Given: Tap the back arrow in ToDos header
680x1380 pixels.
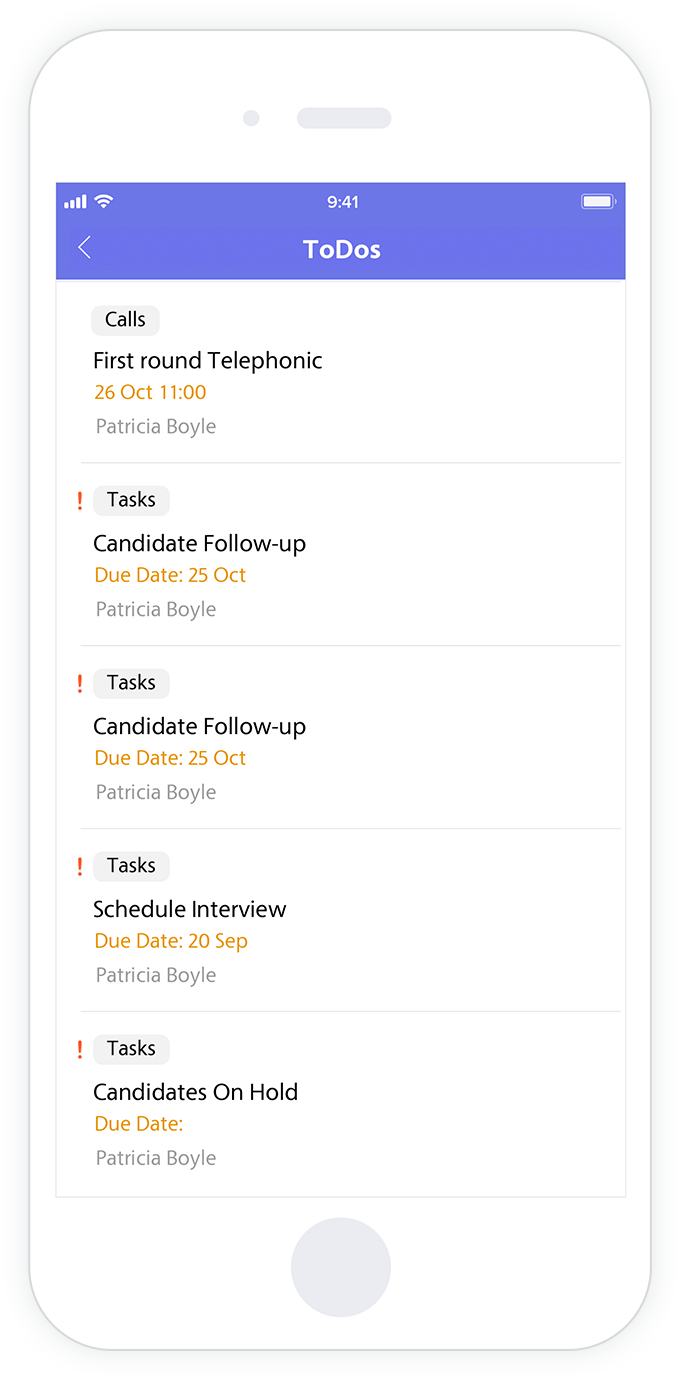Looking at the screenshot, I should [85, 248].
